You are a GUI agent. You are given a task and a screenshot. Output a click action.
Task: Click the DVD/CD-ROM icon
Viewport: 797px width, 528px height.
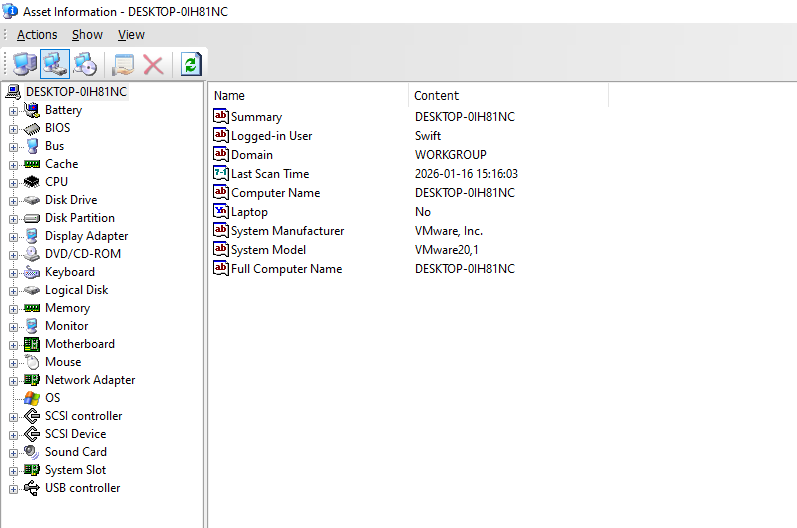point(32,254)
